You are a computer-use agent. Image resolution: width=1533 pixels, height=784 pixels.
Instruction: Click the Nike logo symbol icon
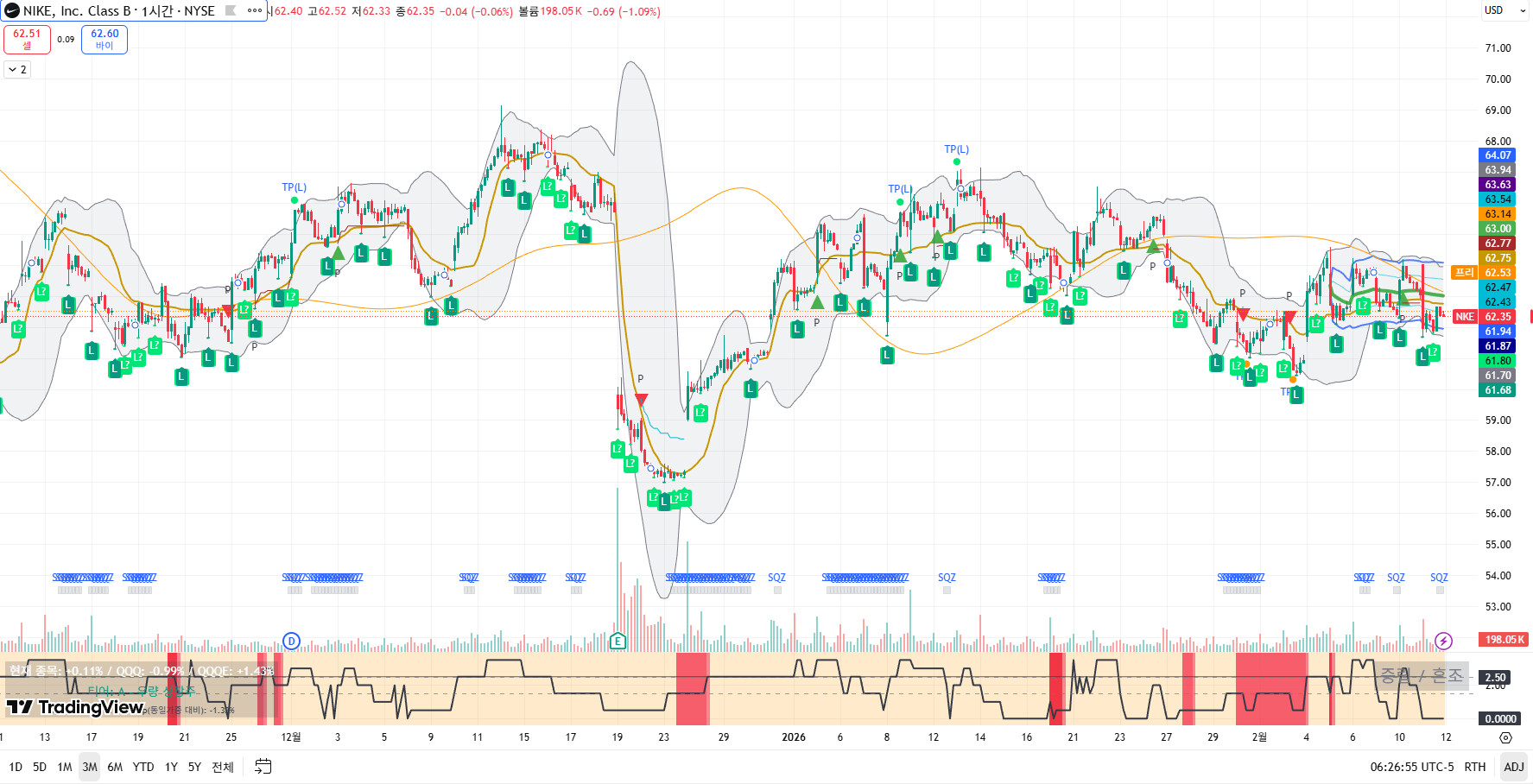coord(12,11)
